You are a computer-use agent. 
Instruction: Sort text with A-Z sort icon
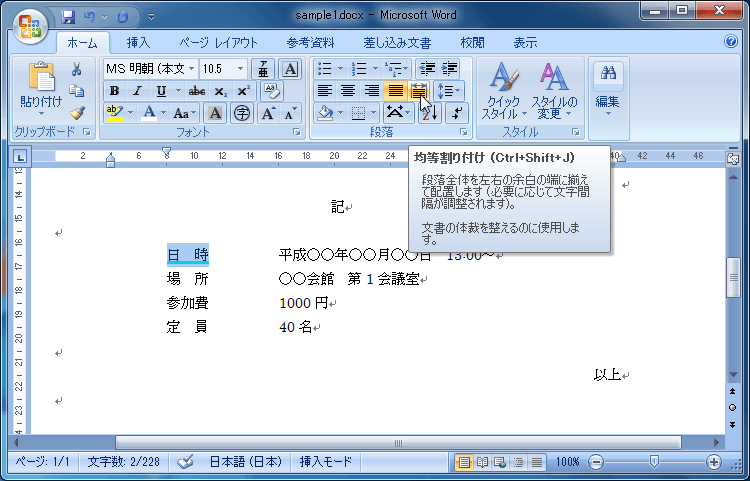click(430, 113)
